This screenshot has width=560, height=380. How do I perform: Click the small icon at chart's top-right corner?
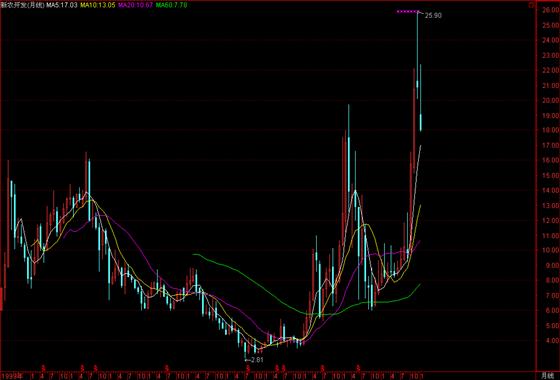[x=531, y=5]
